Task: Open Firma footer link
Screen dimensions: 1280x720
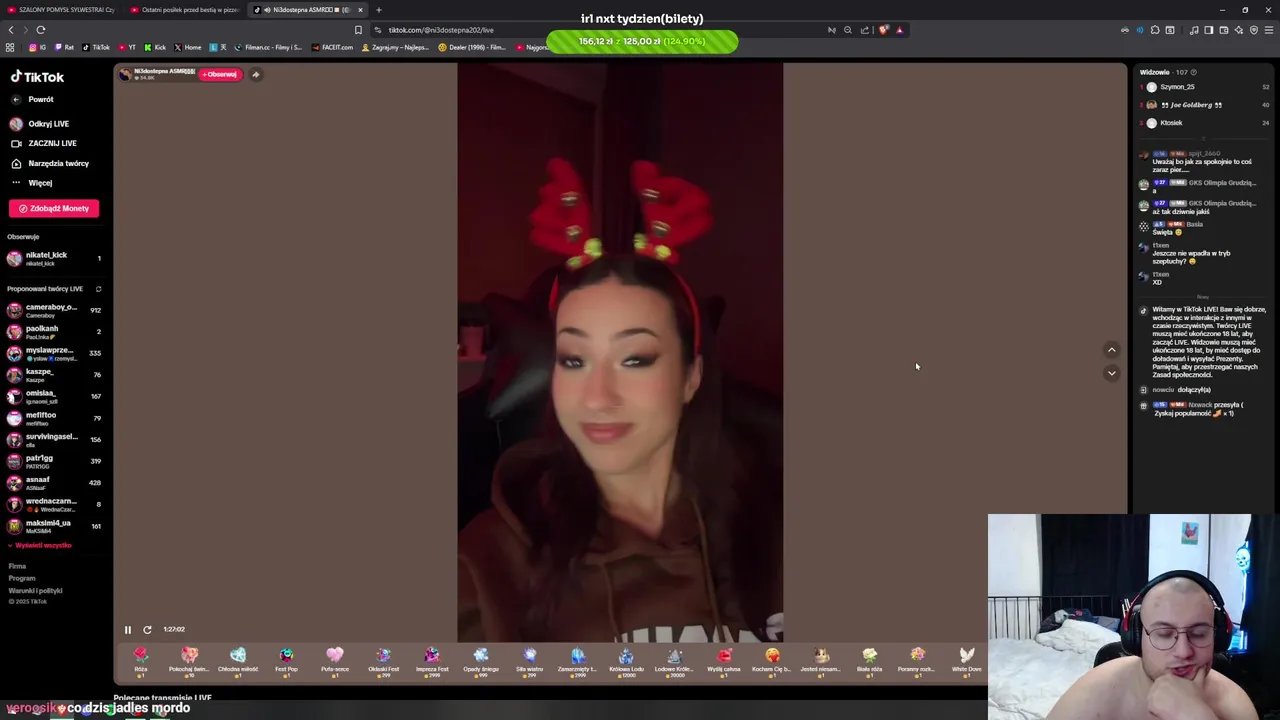Action: tap(17, 566)
